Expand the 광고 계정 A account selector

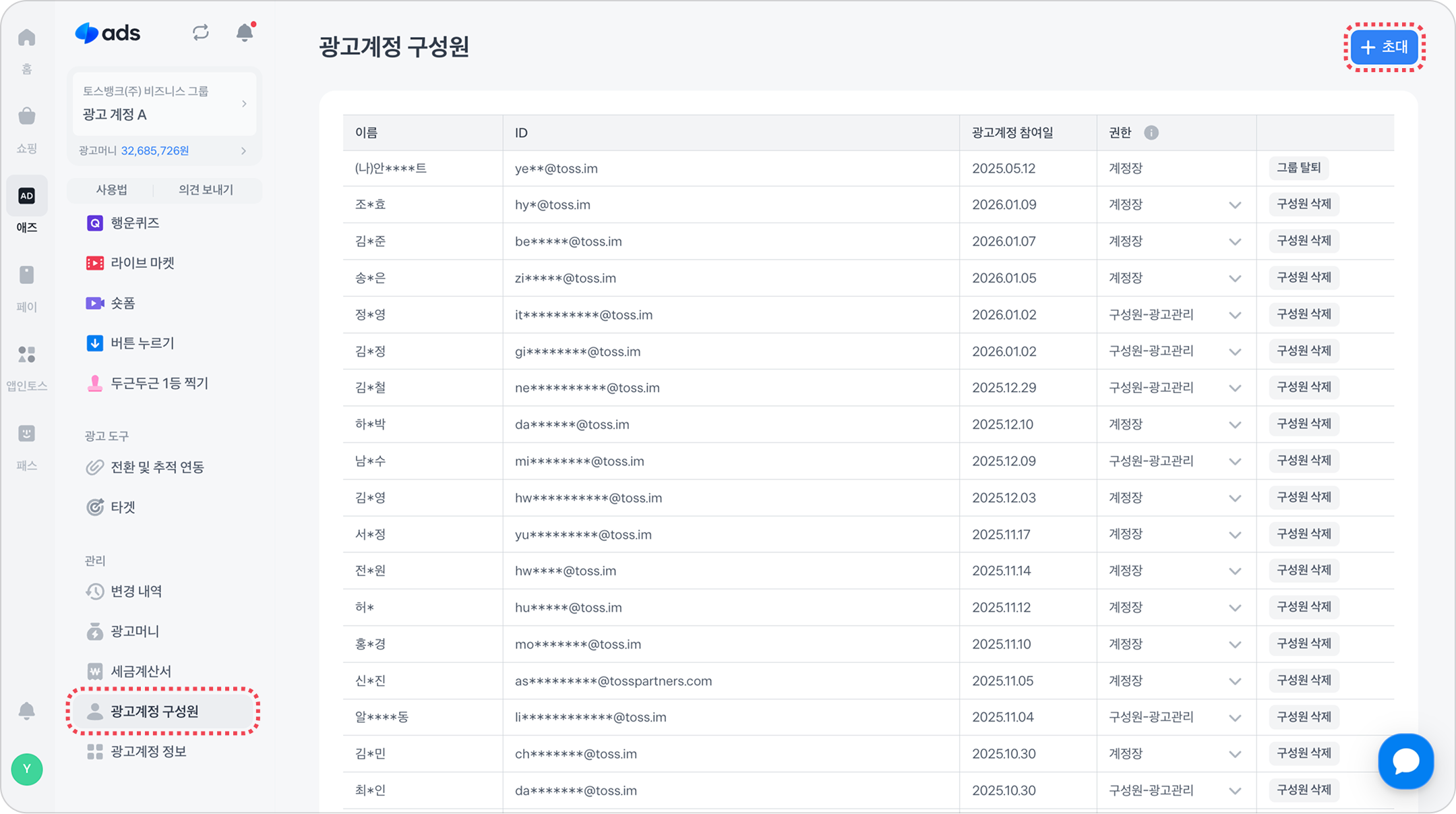click(x=164, y=105)
